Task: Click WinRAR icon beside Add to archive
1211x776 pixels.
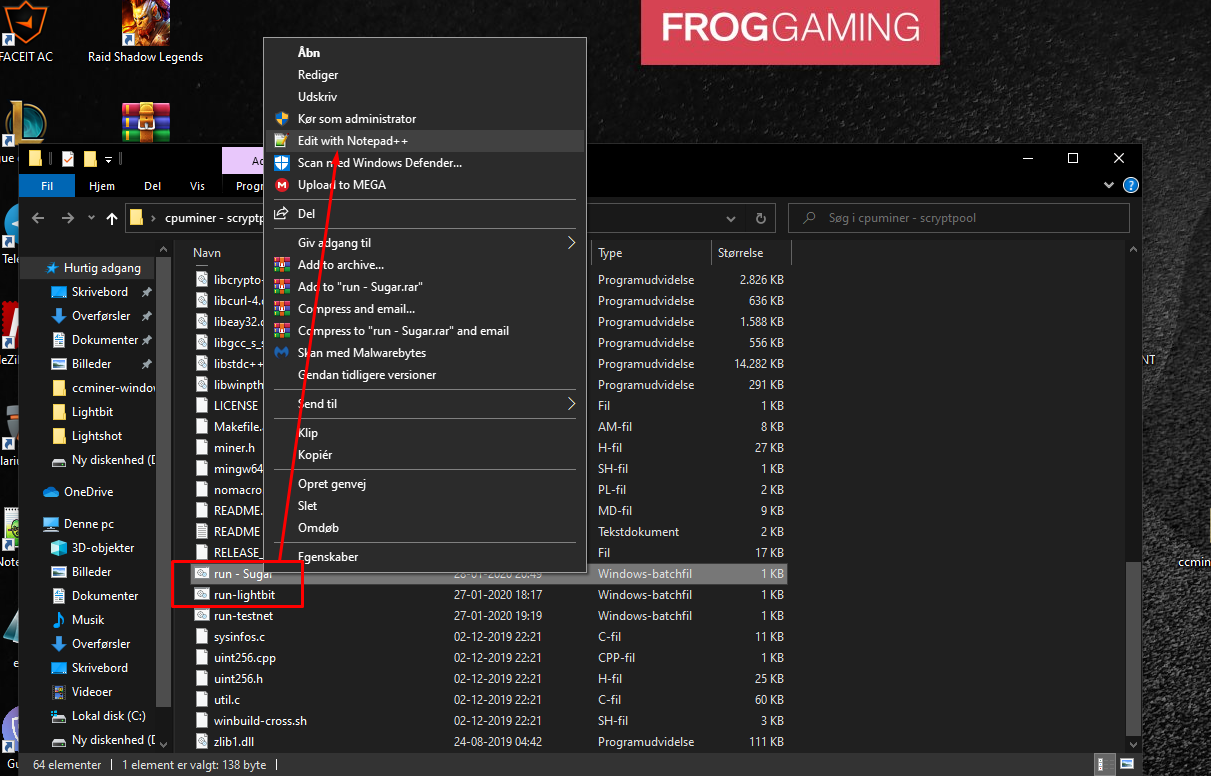Action: point(281,265)
